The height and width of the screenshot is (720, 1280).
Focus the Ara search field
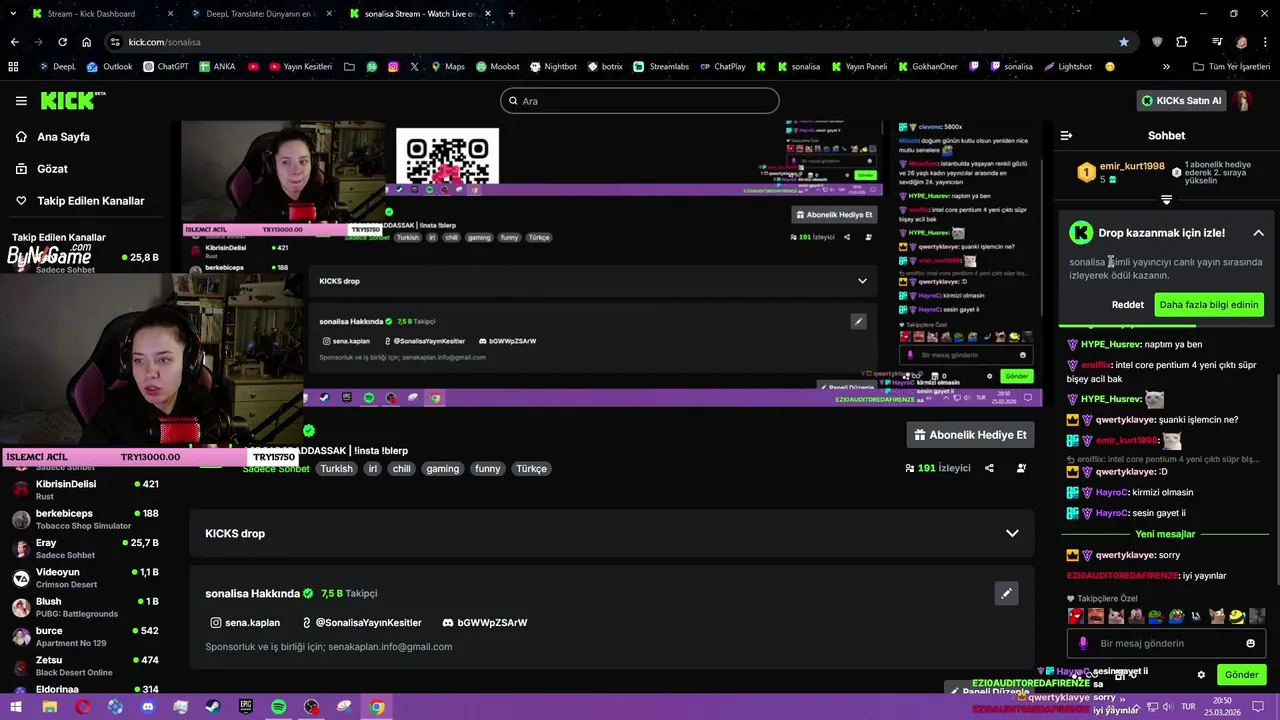tap(640, 100)
